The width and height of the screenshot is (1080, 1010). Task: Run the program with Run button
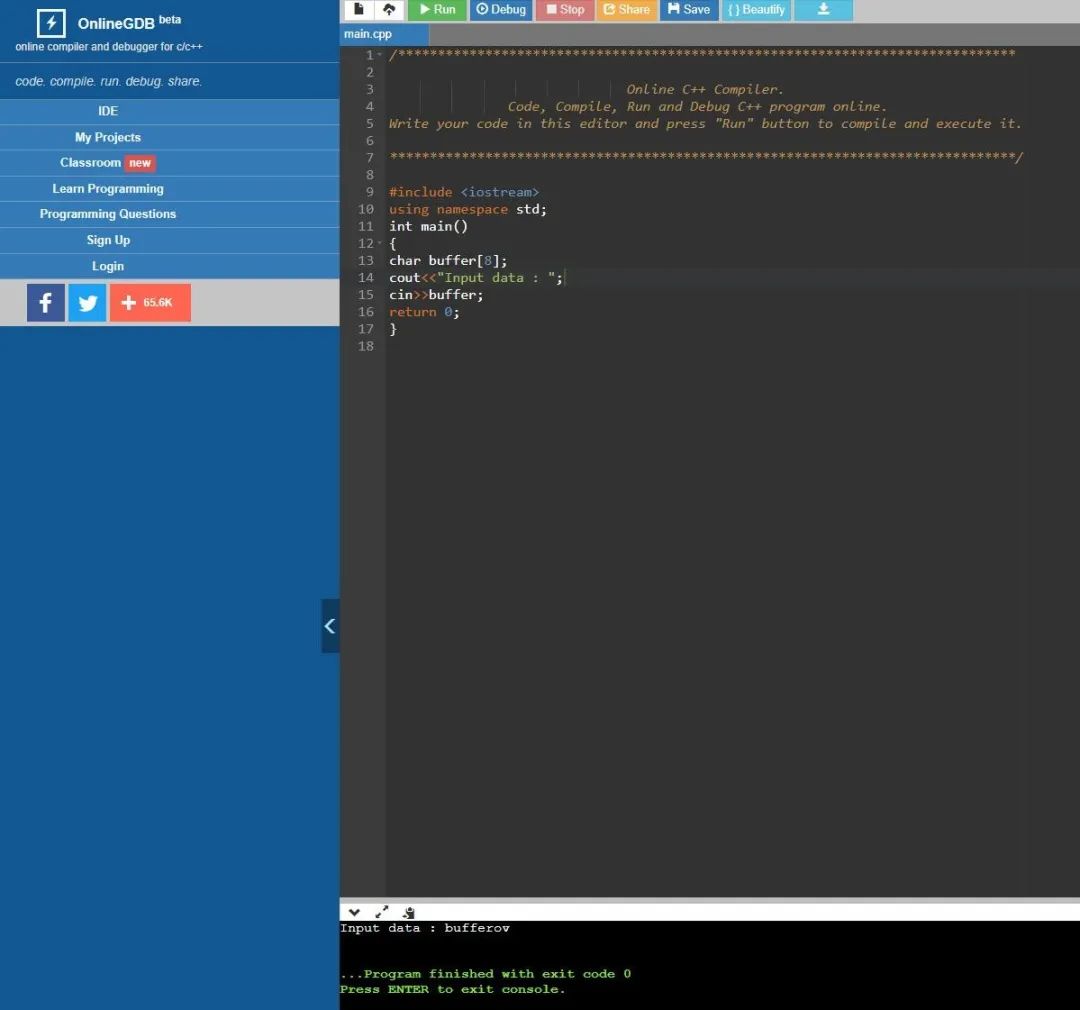click(437, 10)
